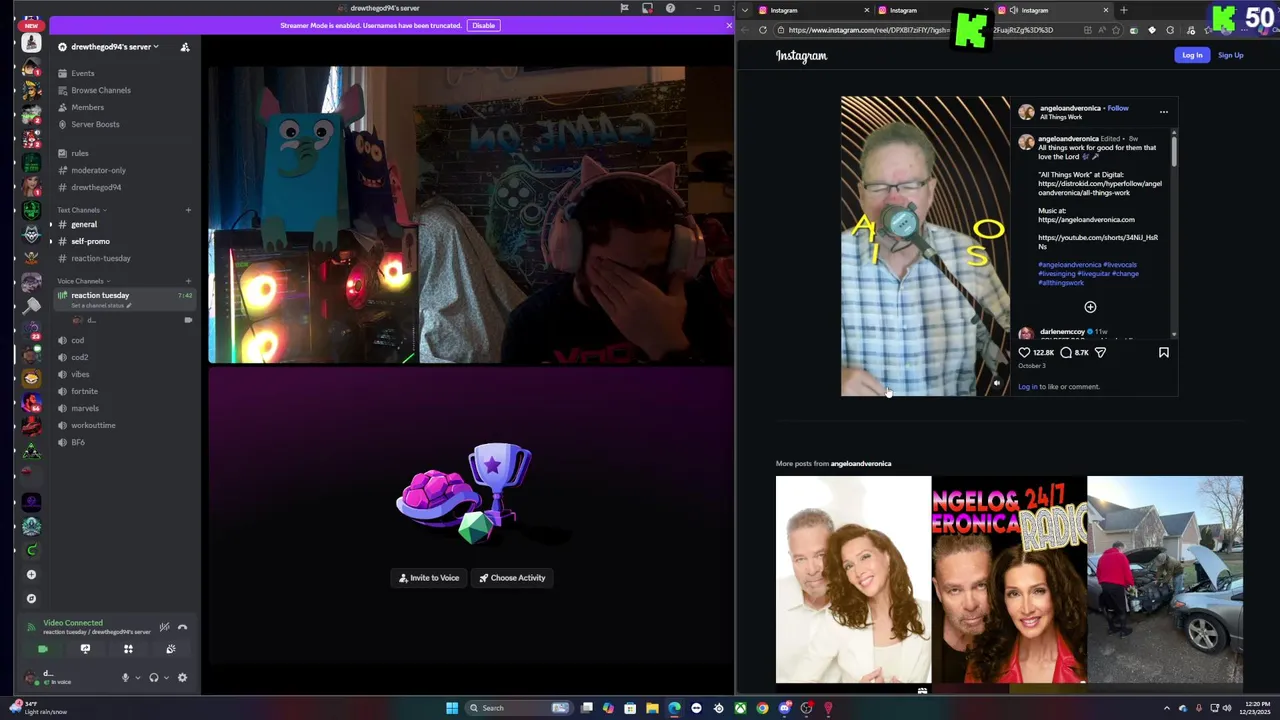Load more comments with circled plus icon

(x=1090, y=307)
